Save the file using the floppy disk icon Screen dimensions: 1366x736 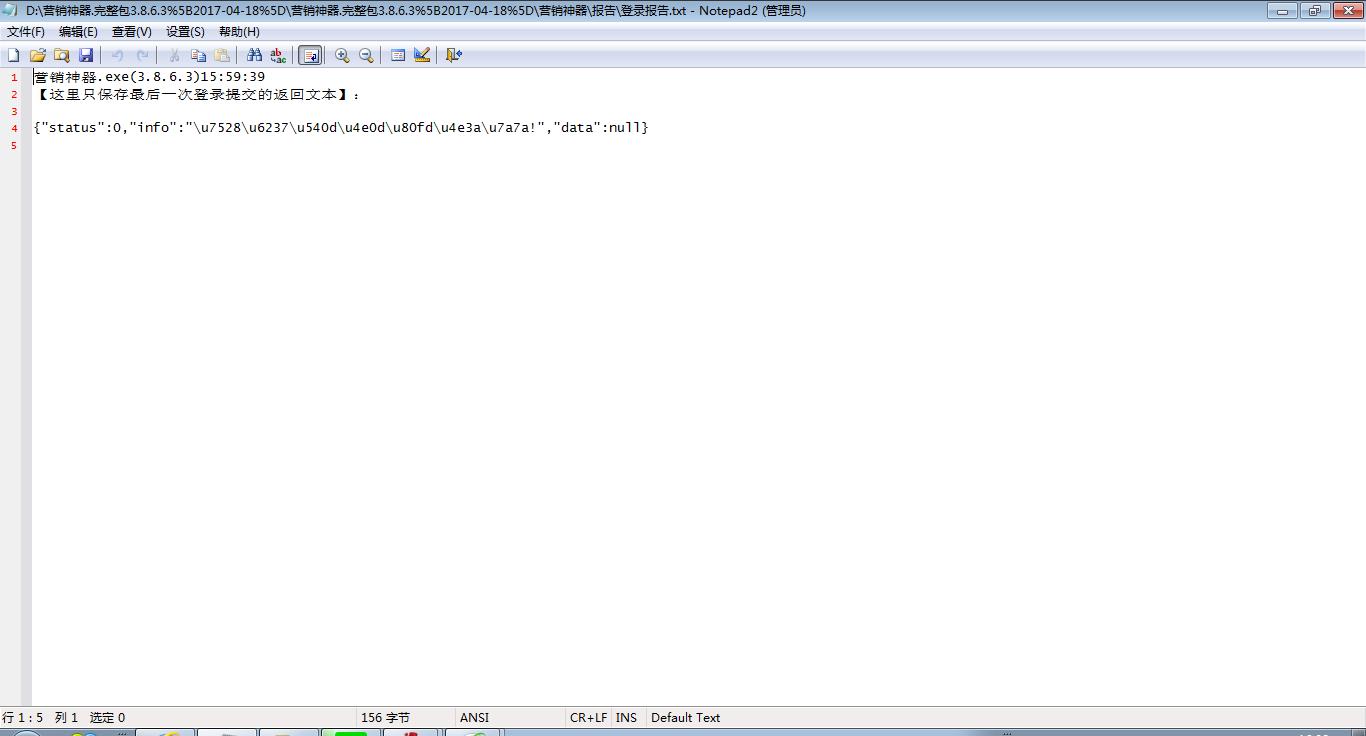click(86, 55)
